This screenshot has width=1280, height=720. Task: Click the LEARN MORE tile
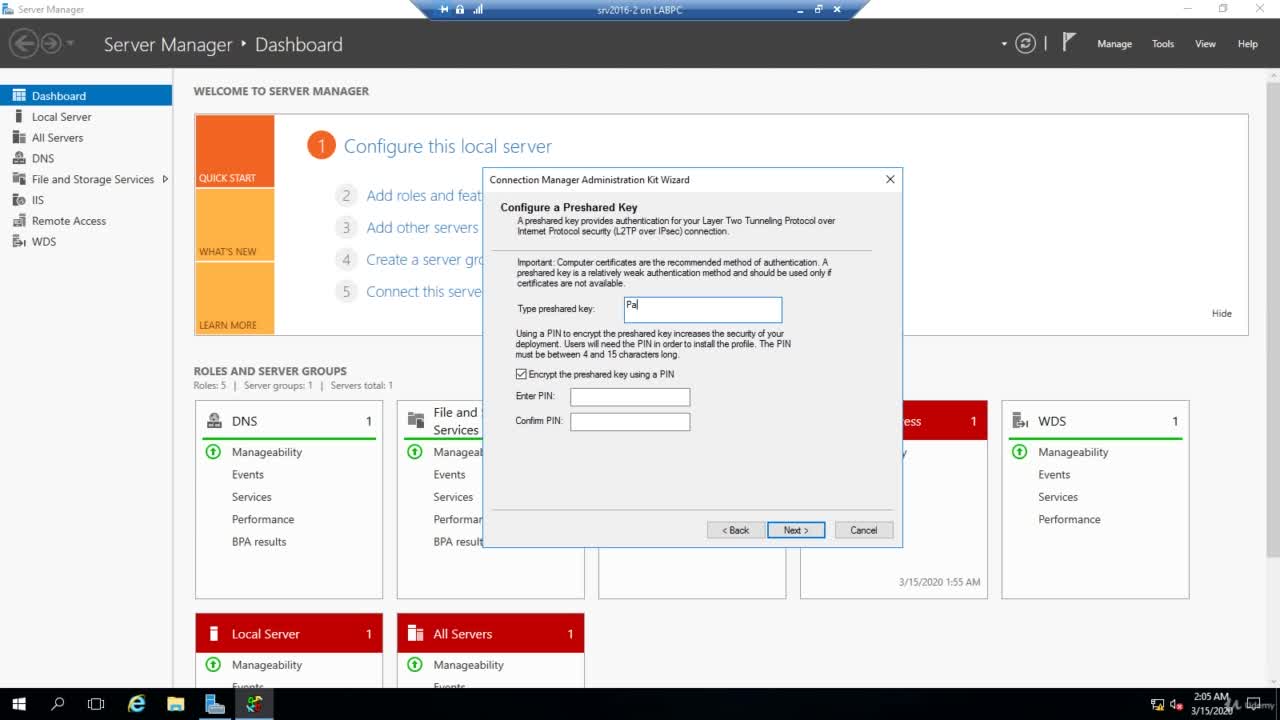(235, 298)
